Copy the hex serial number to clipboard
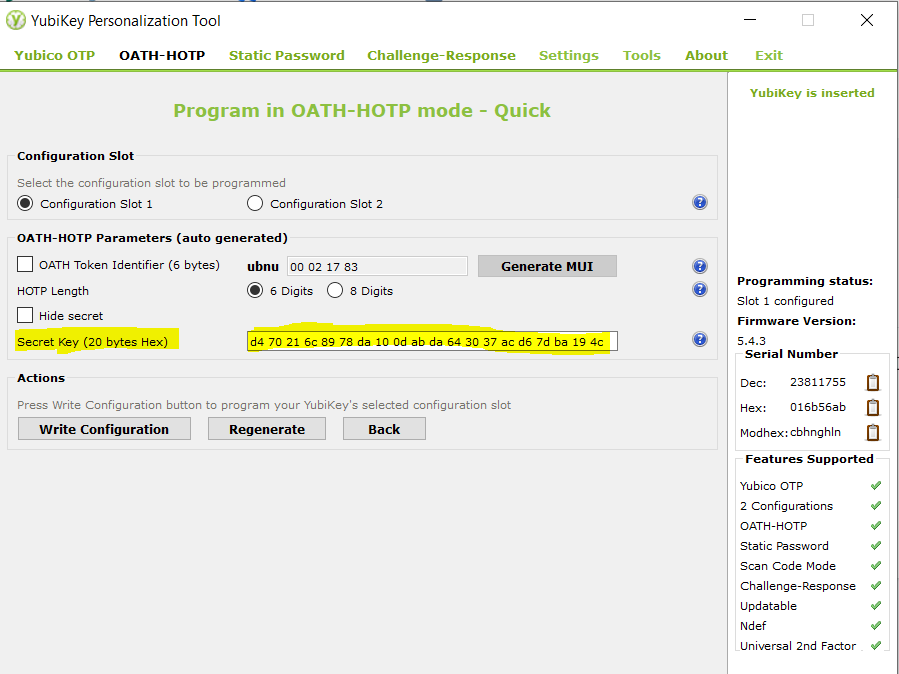The height and width of the screenshot is (674, 899). point(874,407)
